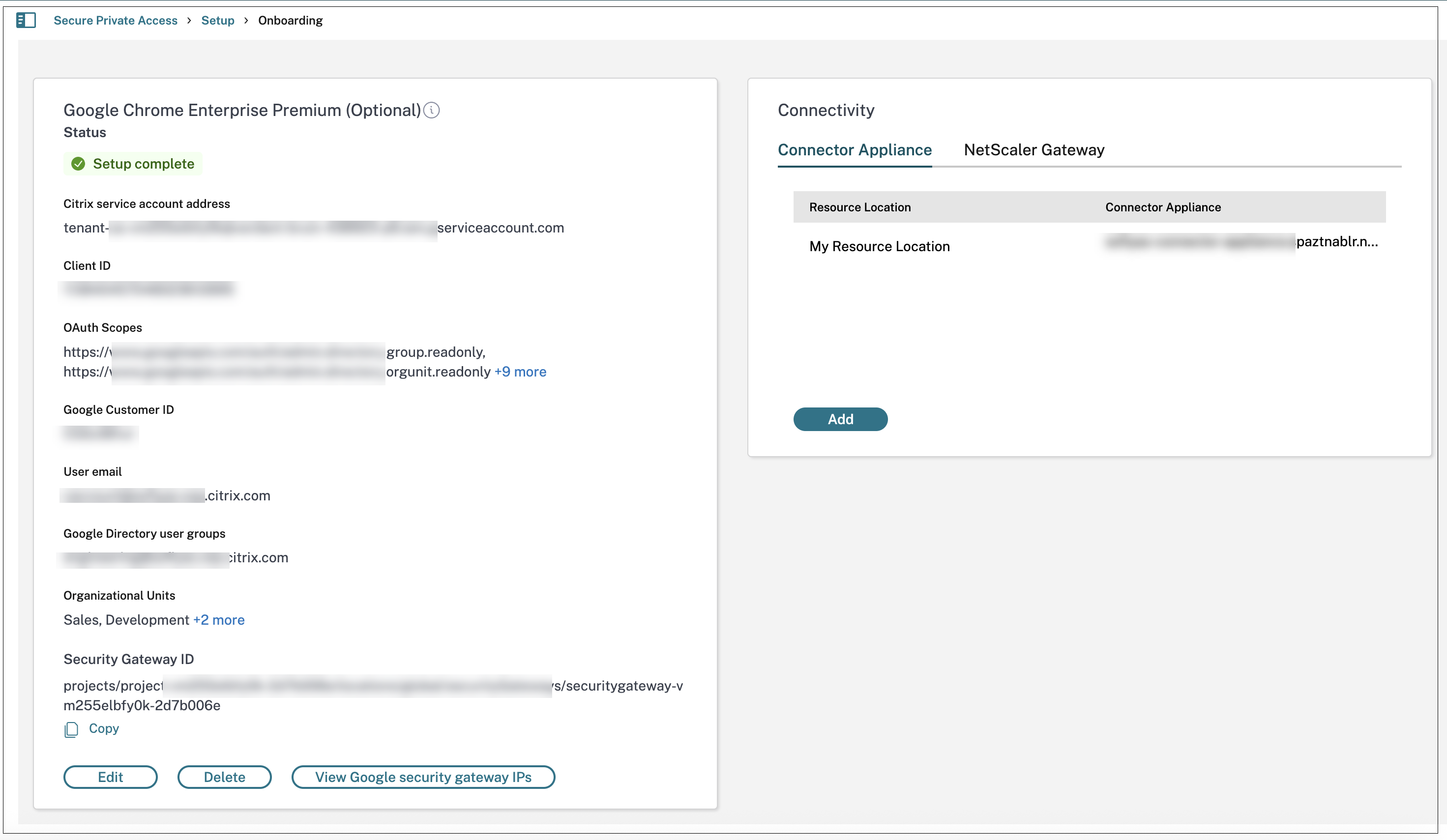Click the Client ID label
This screenshot has height=840, width=1447.
(87, 266)
